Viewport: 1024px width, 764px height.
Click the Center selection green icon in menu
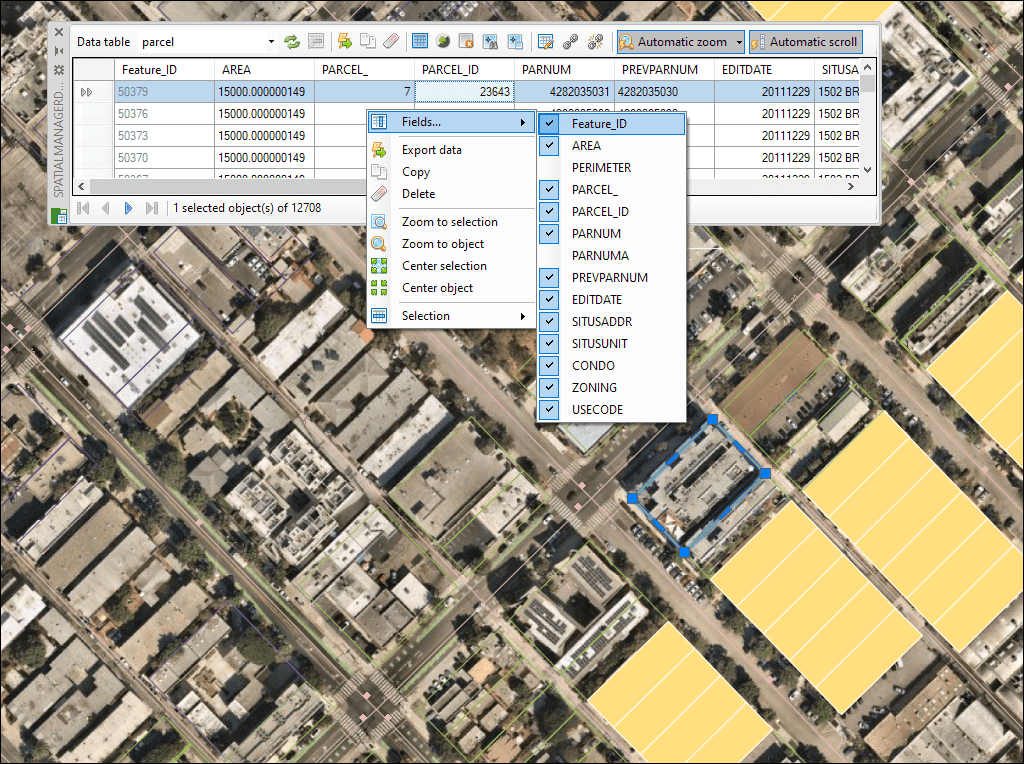[x=379, y=266]
